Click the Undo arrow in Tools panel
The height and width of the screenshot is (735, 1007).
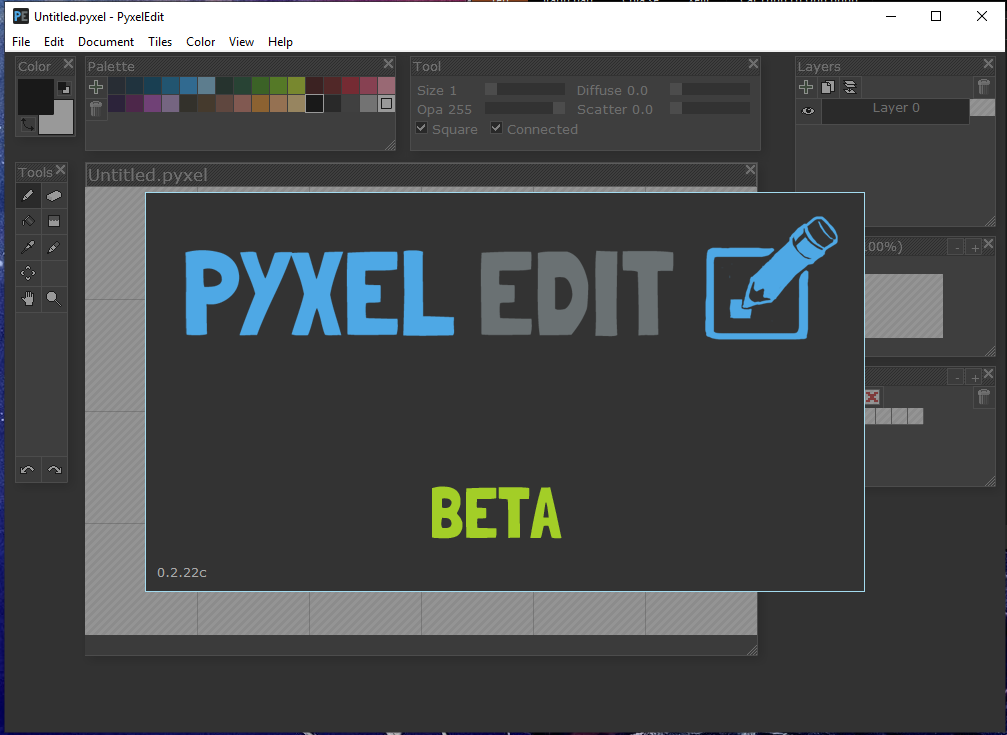click(x=28, y=469)
